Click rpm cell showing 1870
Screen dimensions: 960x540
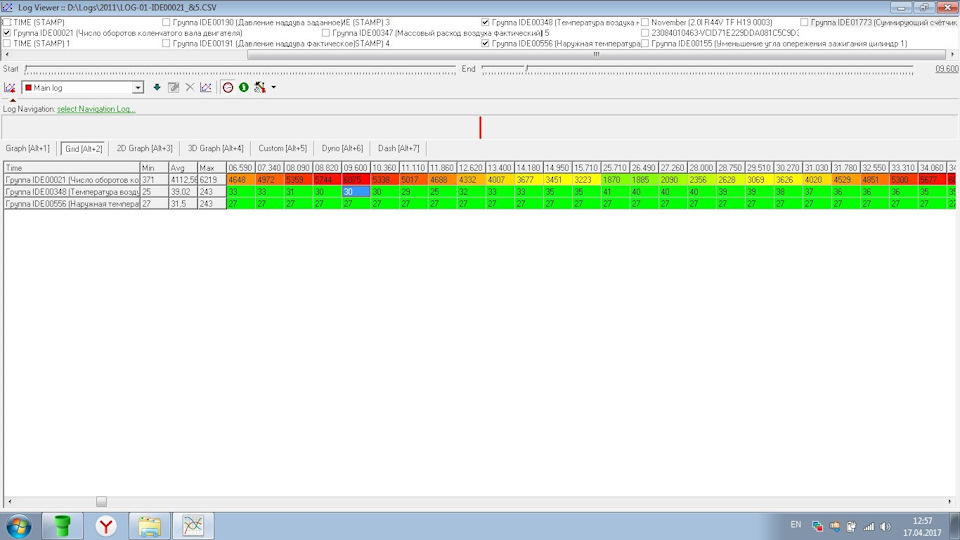tap(615, 180)
